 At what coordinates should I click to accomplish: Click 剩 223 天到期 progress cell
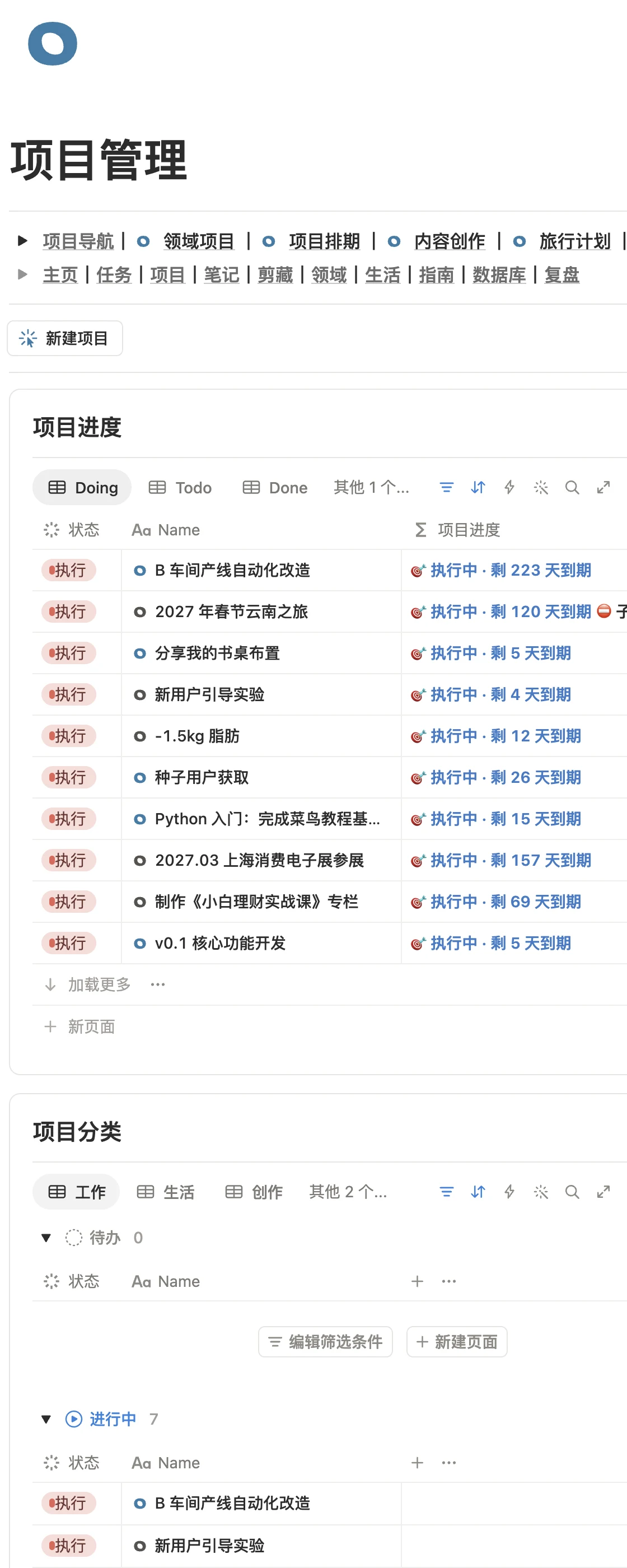[501, 570]
